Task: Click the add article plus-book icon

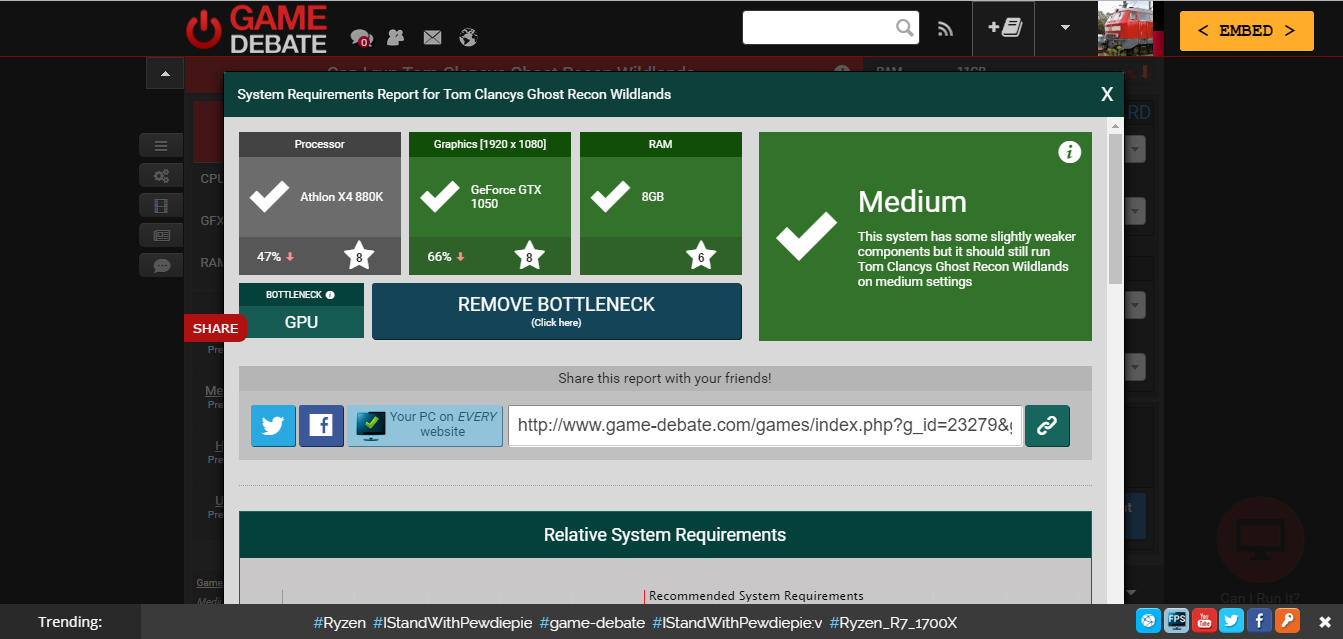Action: coord(1004,28)
